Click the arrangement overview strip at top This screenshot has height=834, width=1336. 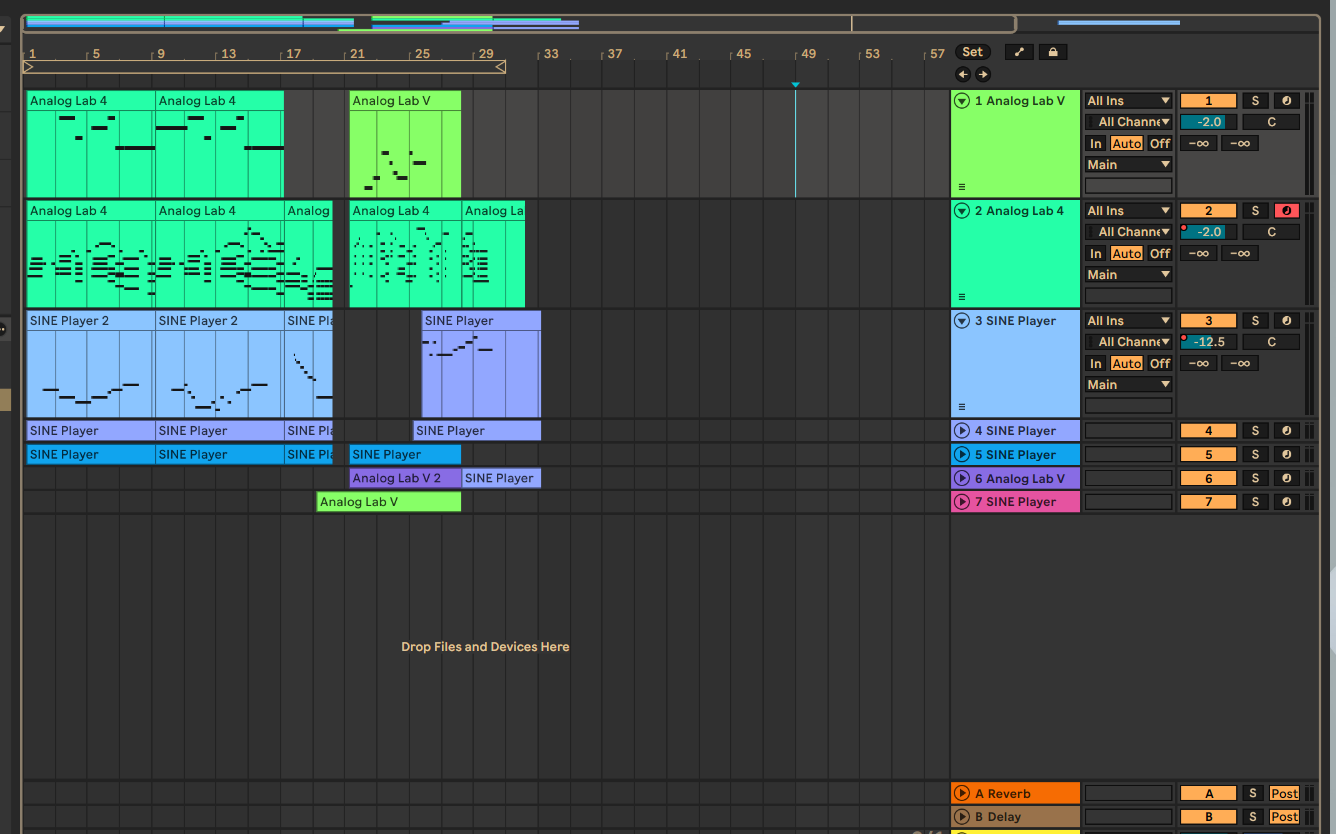click(x=519, y=23)
